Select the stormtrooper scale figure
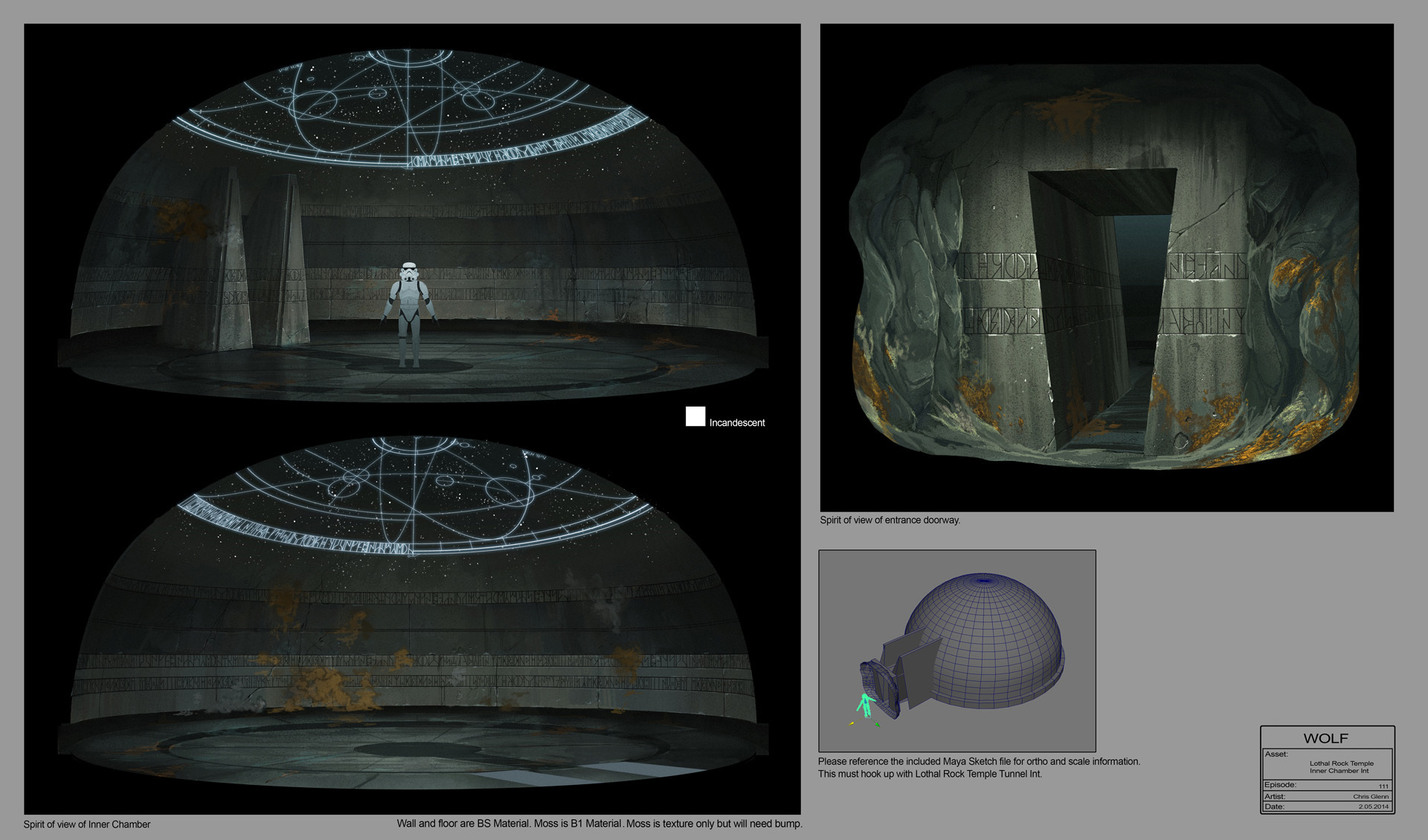The height and width of the screenshot is (840, 1428). click(x=408, y=314)
